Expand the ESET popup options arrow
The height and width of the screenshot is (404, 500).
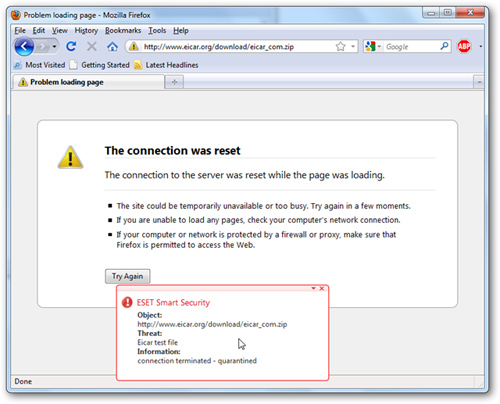(313, 288)
